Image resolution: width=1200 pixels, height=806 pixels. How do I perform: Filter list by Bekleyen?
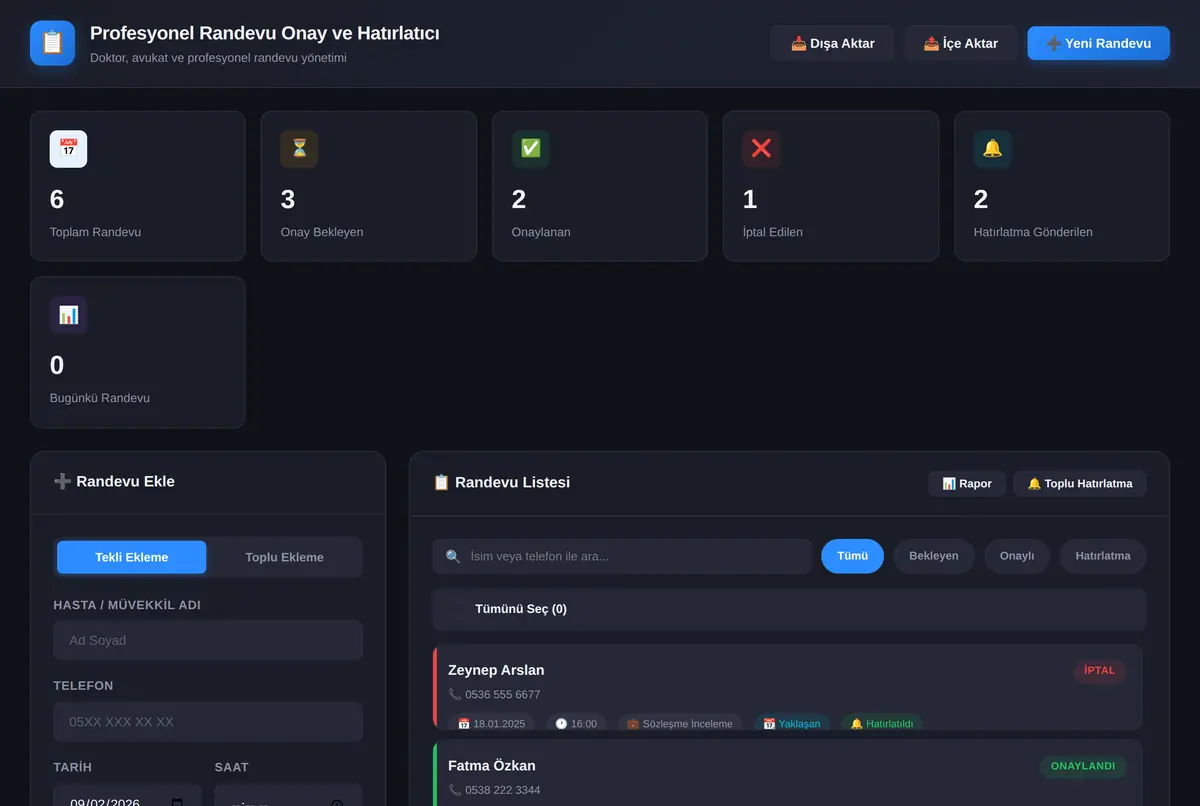pyautogui.click(x=934, y=556)
